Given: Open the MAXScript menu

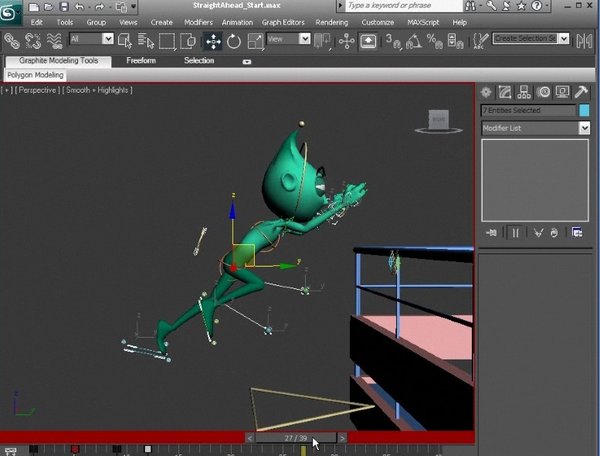Looking at the screenshot, I should pyautogui.click(x=423, y=22).
